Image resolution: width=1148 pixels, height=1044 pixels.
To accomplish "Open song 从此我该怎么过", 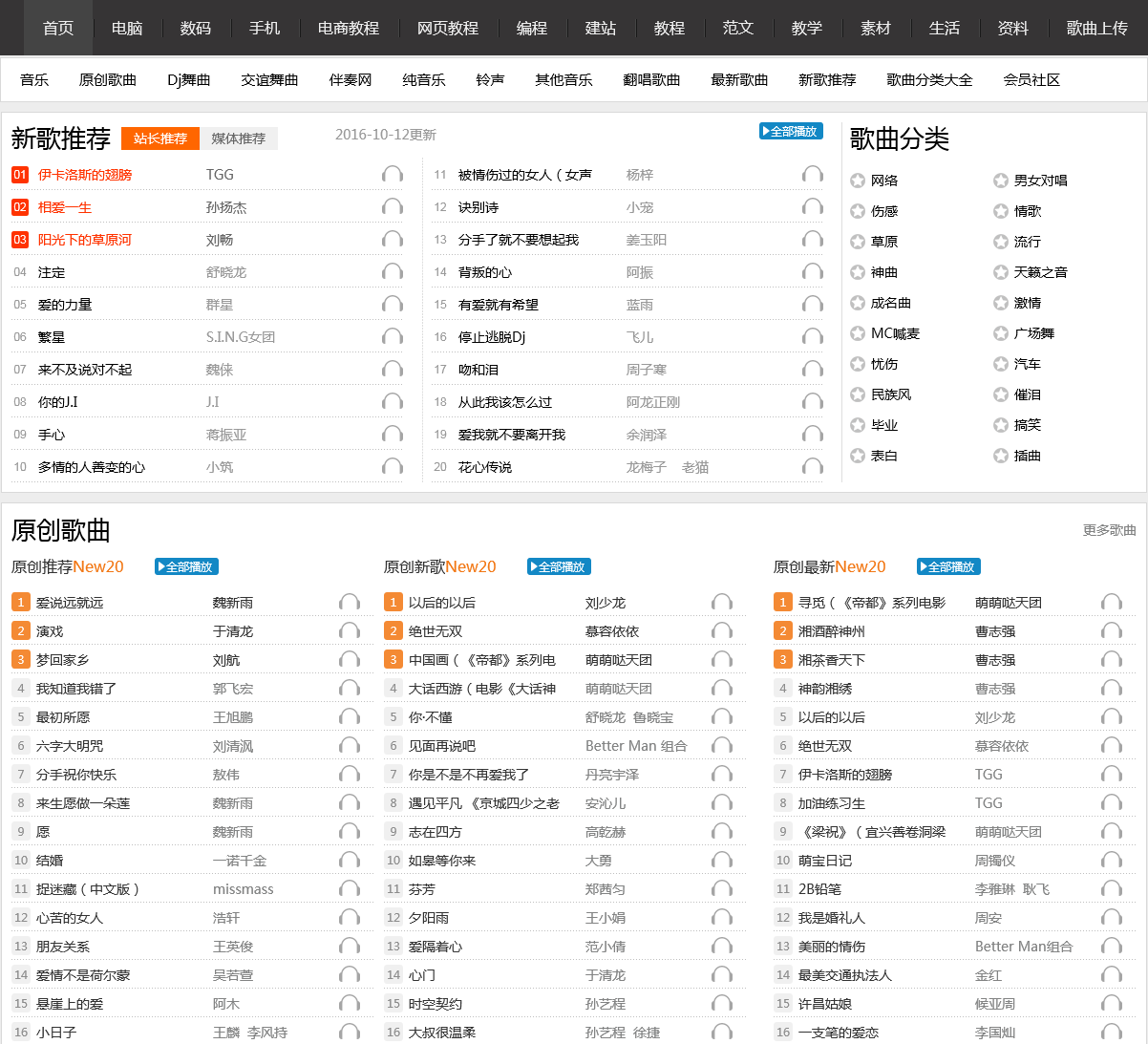I will pos(505,402).
